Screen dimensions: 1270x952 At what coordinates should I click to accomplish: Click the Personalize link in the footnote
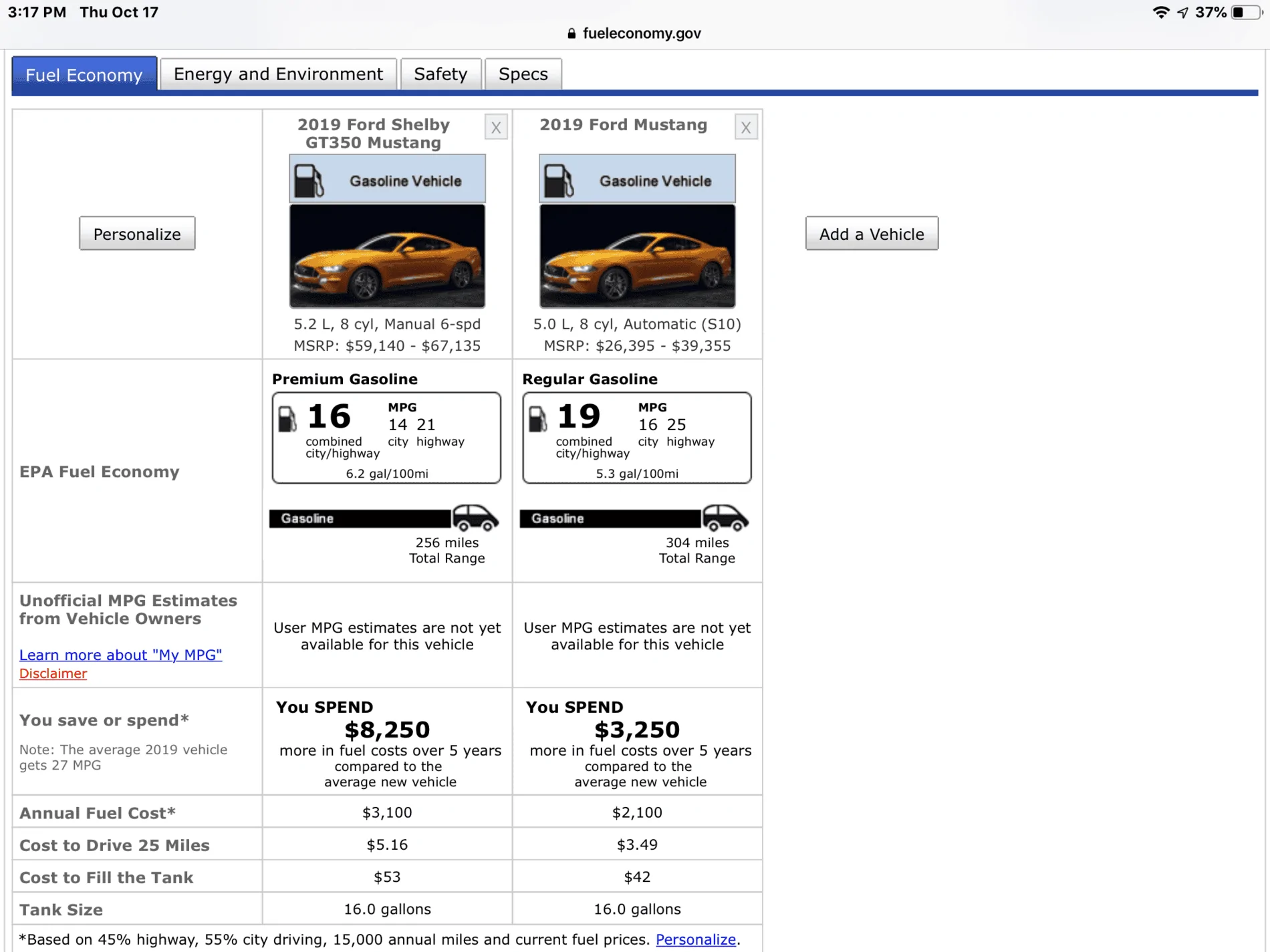pyautogui.click(x=696, y=939)
